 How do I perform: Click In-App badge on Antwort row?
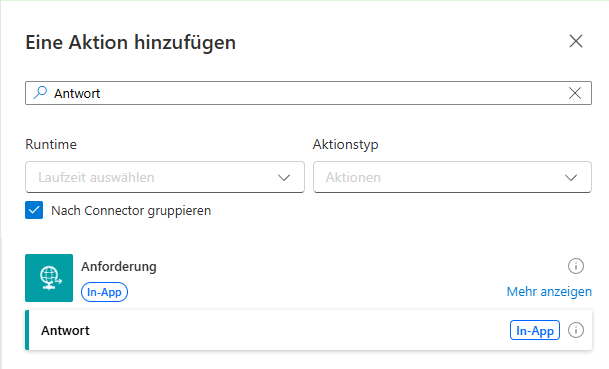tap(534, 330)
